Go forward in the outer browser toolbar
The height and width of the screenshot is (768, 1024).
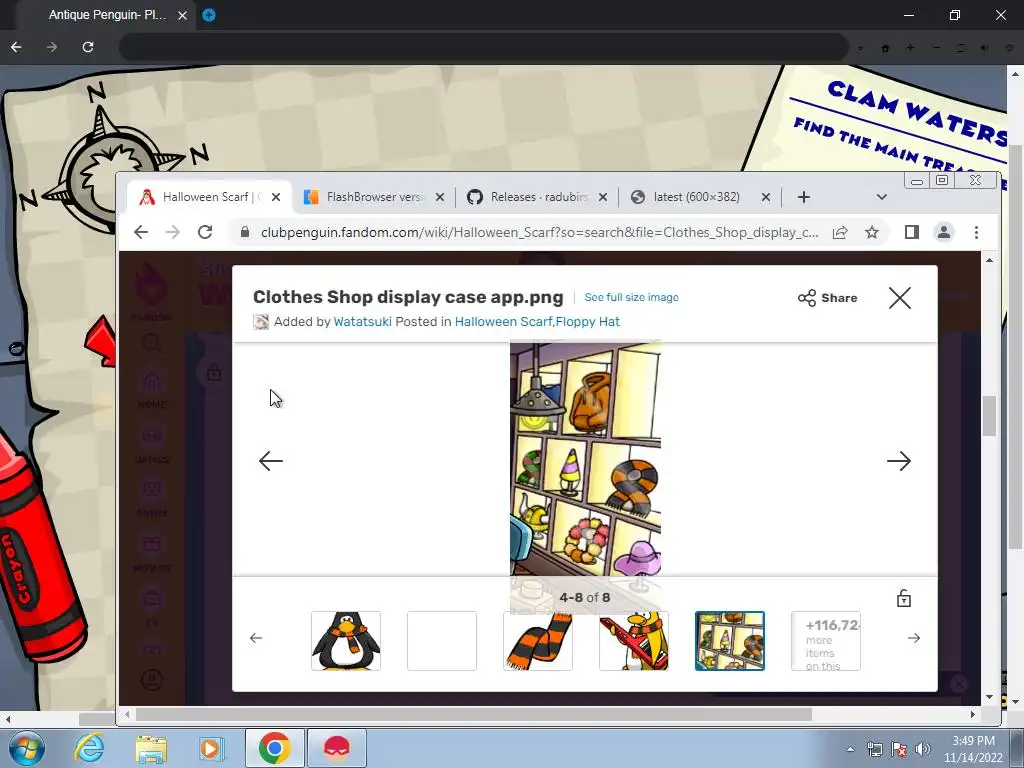tap(52, 47)
